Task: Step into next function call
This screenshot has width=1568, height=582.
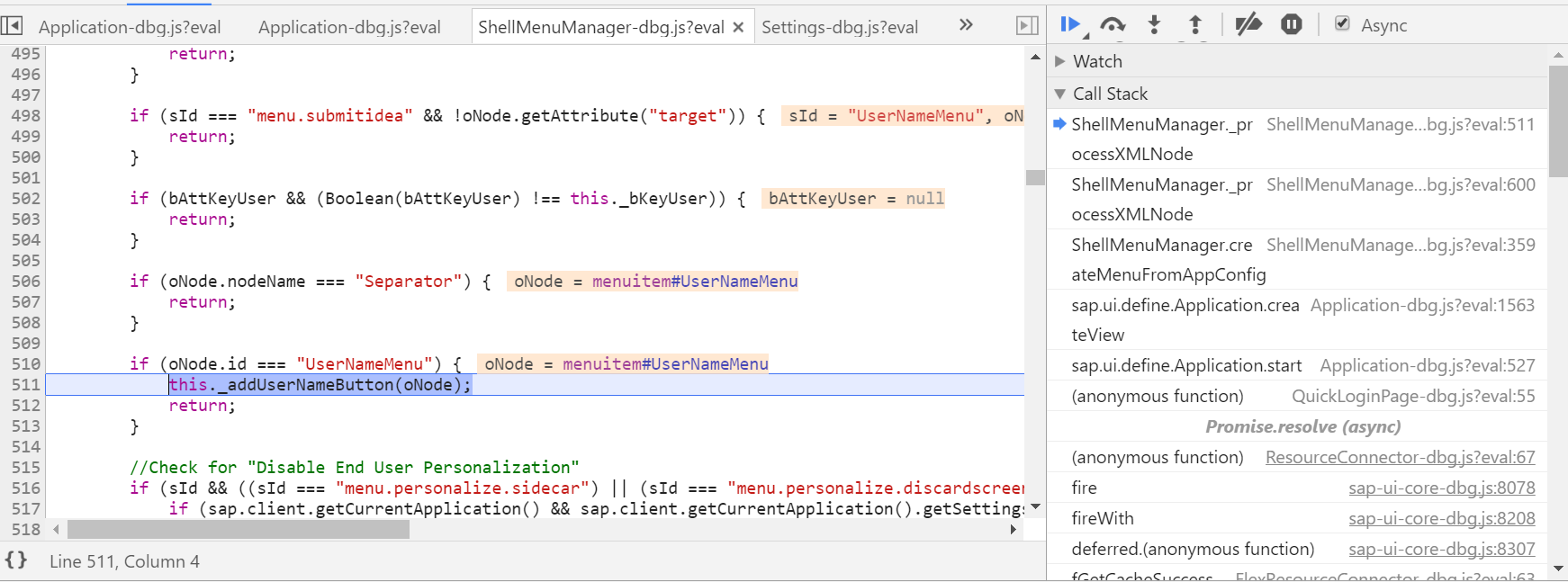Action: (1154, 25)
